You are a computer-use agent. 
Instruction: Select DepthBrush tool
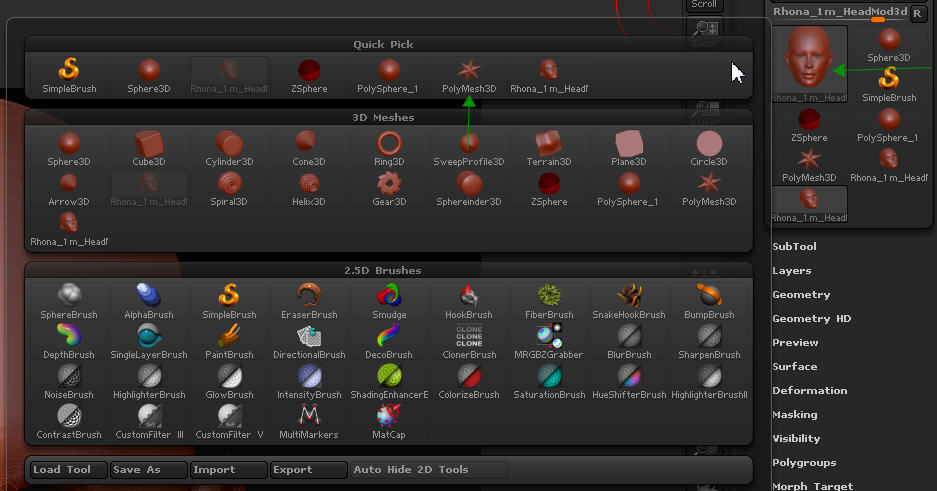click(x=69, y=342)
